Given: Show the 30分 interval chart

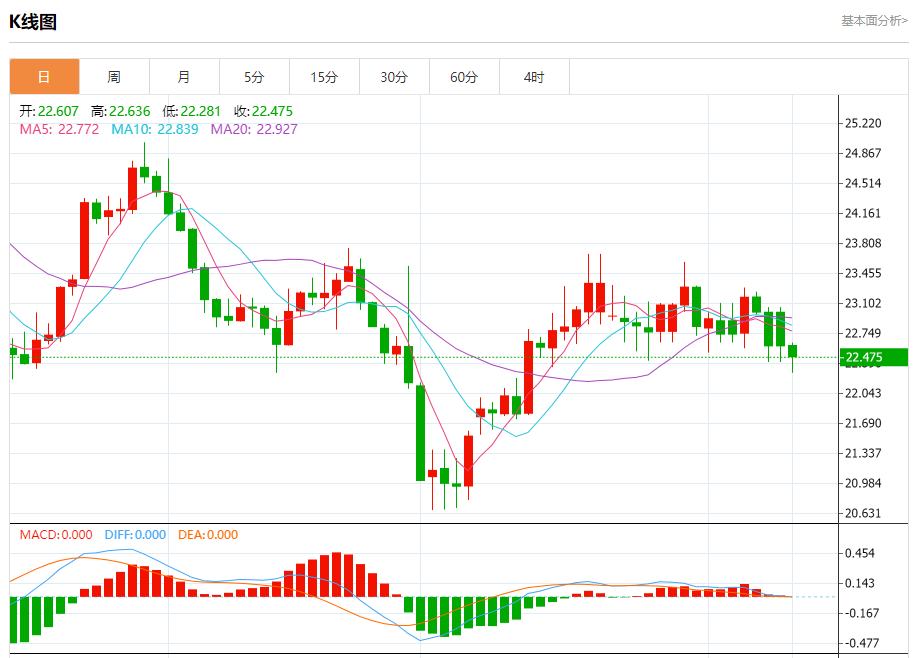Looking at the screenshot, I should tap(394, 77).
